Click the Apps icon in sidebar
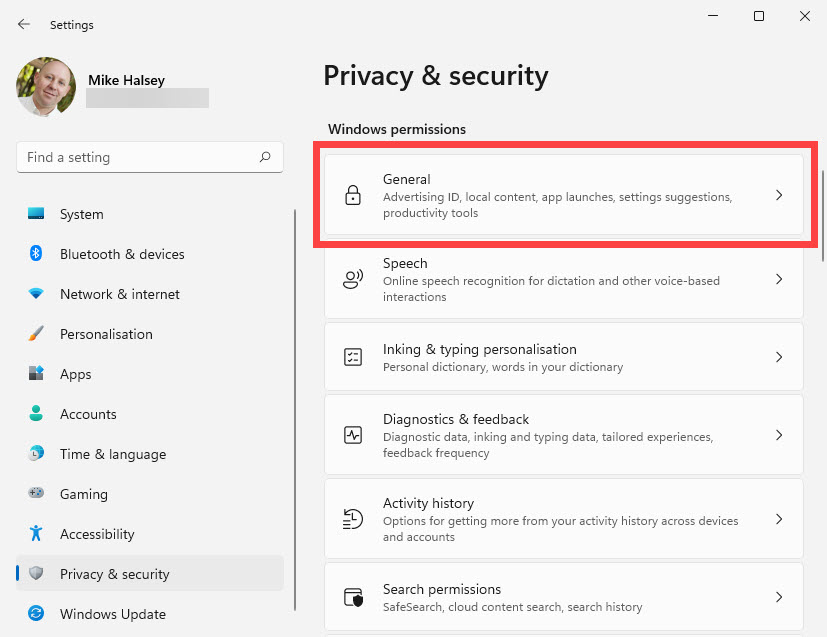Screen dimensions: 827x637 (36, 373)
